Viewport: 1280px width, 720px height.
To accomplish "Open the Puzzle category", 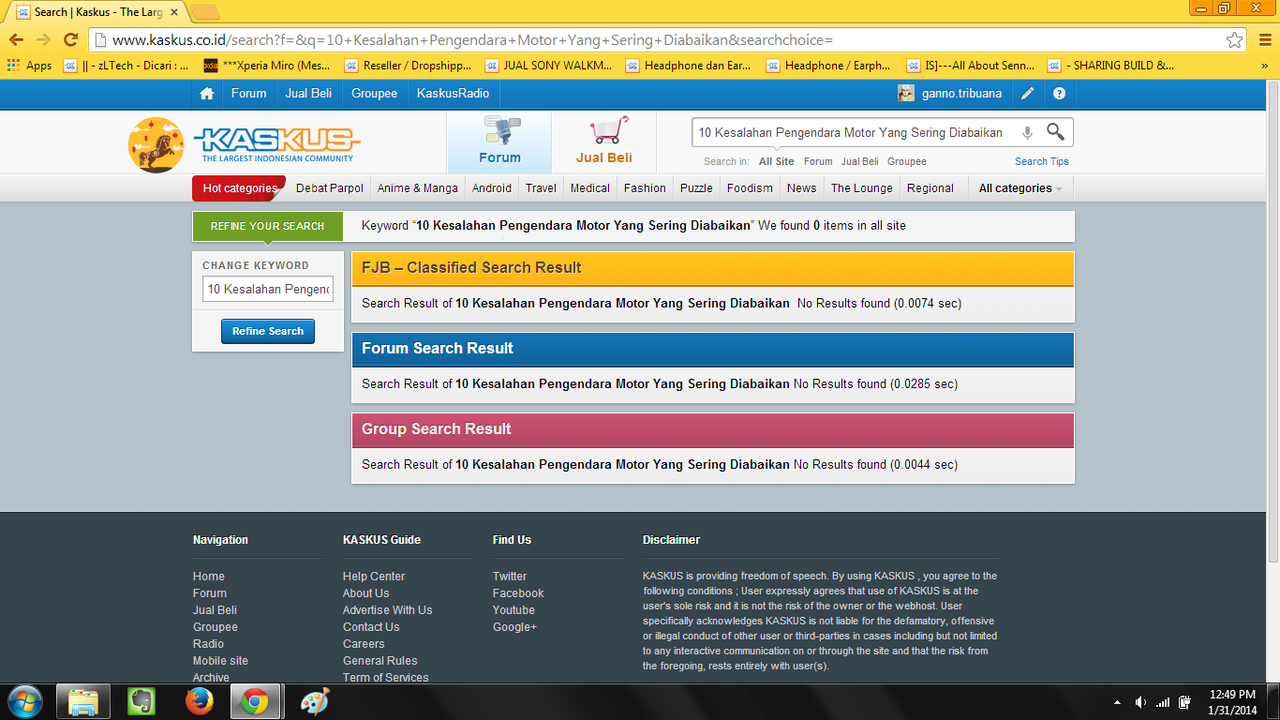I will pos(696,188).
